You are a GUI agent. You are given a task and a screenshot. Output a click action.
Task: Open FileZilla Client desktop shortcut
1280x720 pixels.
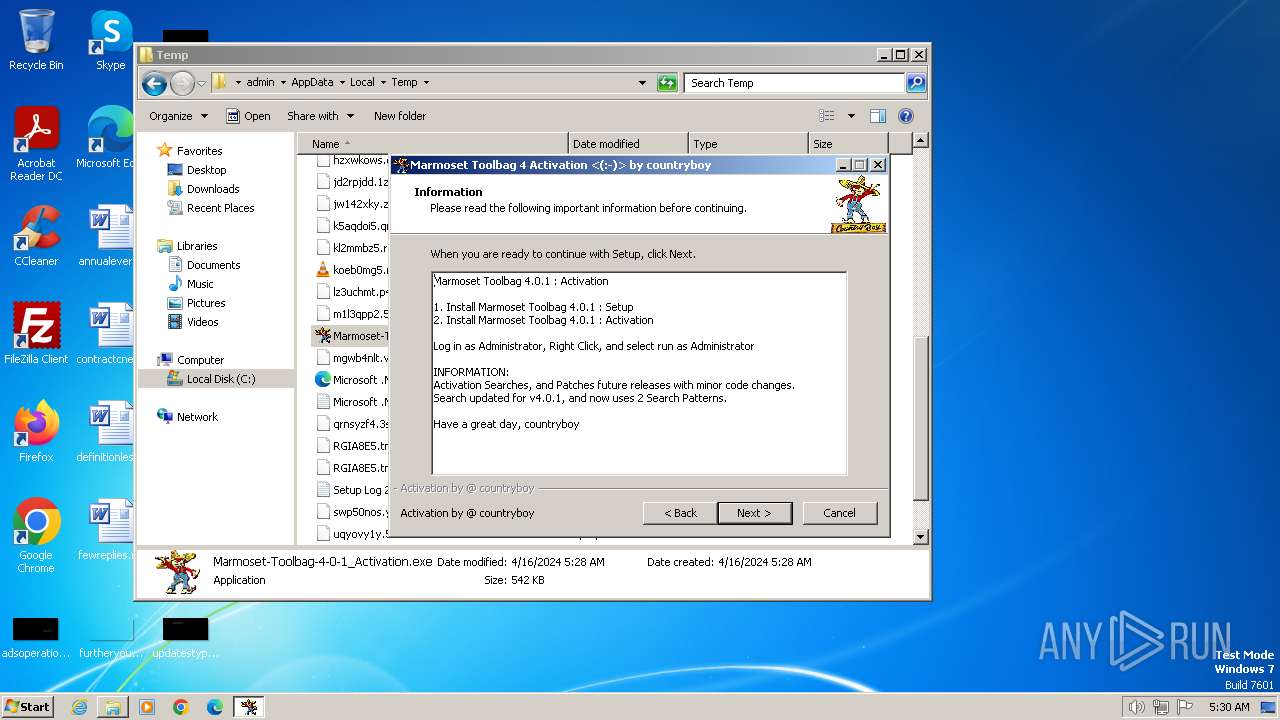tap(36, 333)
